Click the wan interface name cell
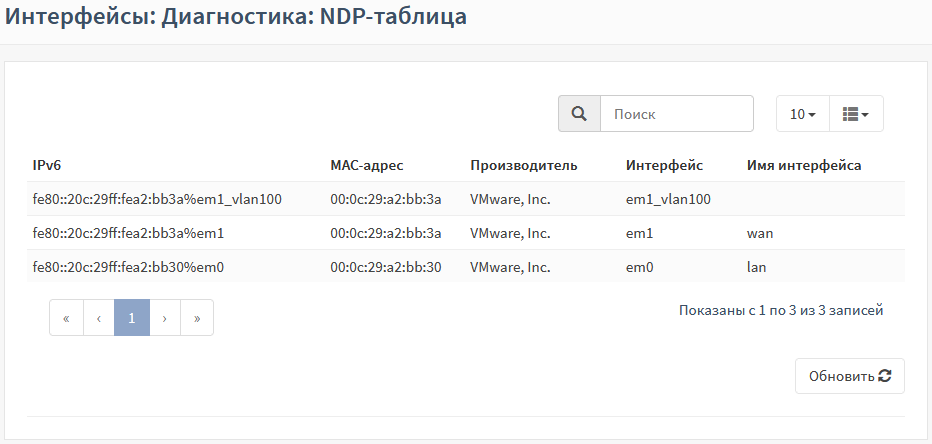Image resolution: width=932 pixels, height=444 pixels. 760,233
